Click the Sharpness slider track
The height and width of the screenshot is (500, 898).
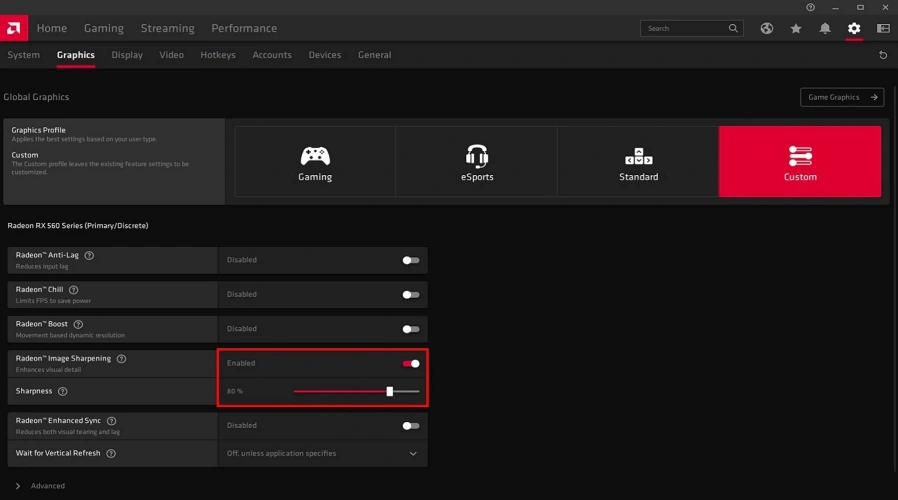click(340, 391)
